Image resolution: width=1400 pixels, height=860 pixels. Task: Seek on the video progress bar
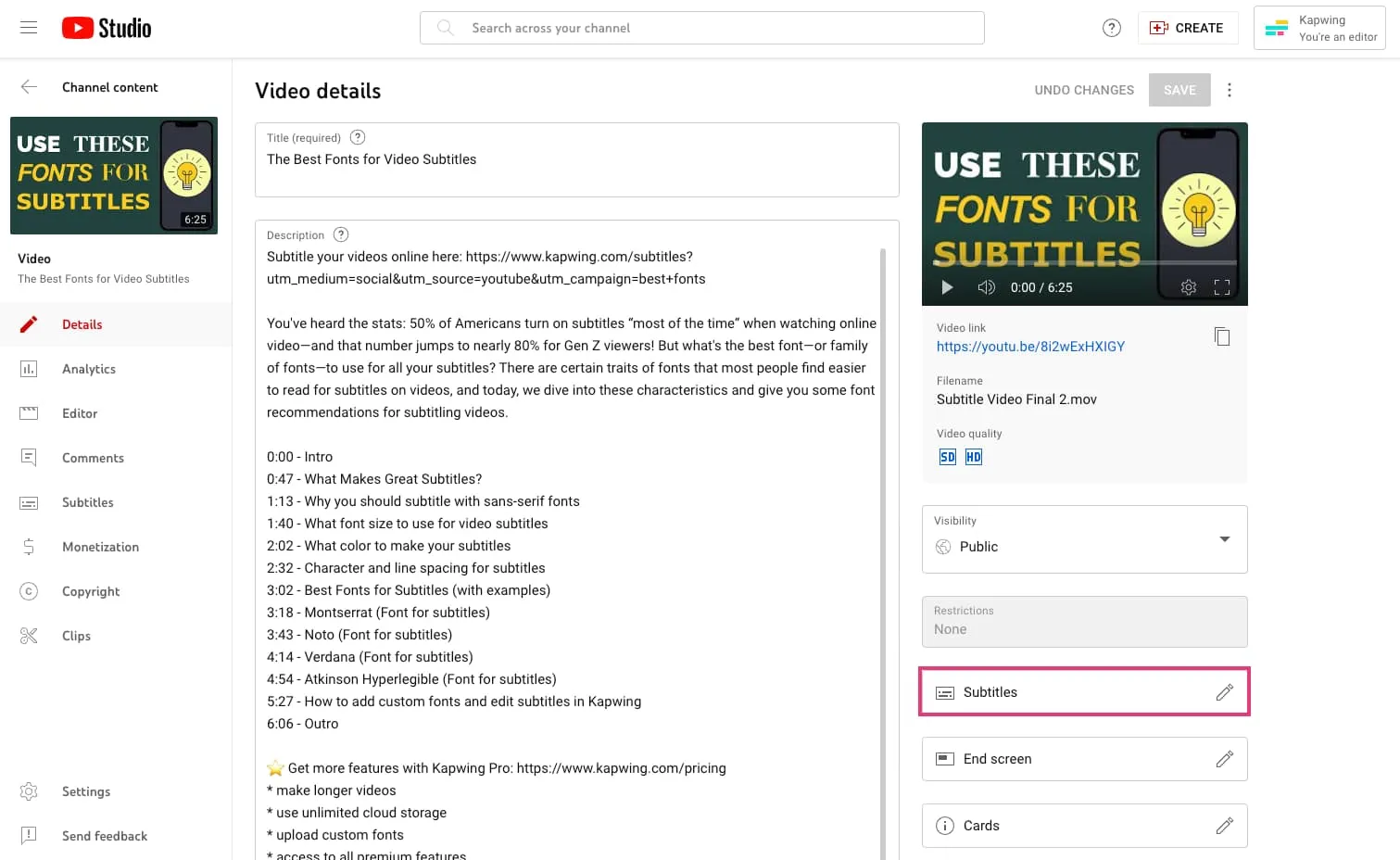point(1085,263)
